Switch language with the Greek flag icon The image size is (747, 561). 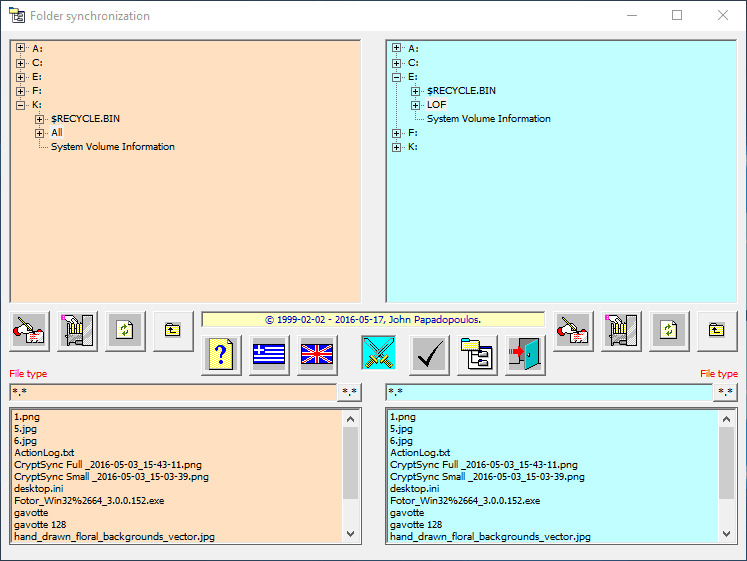coord(269,355)
